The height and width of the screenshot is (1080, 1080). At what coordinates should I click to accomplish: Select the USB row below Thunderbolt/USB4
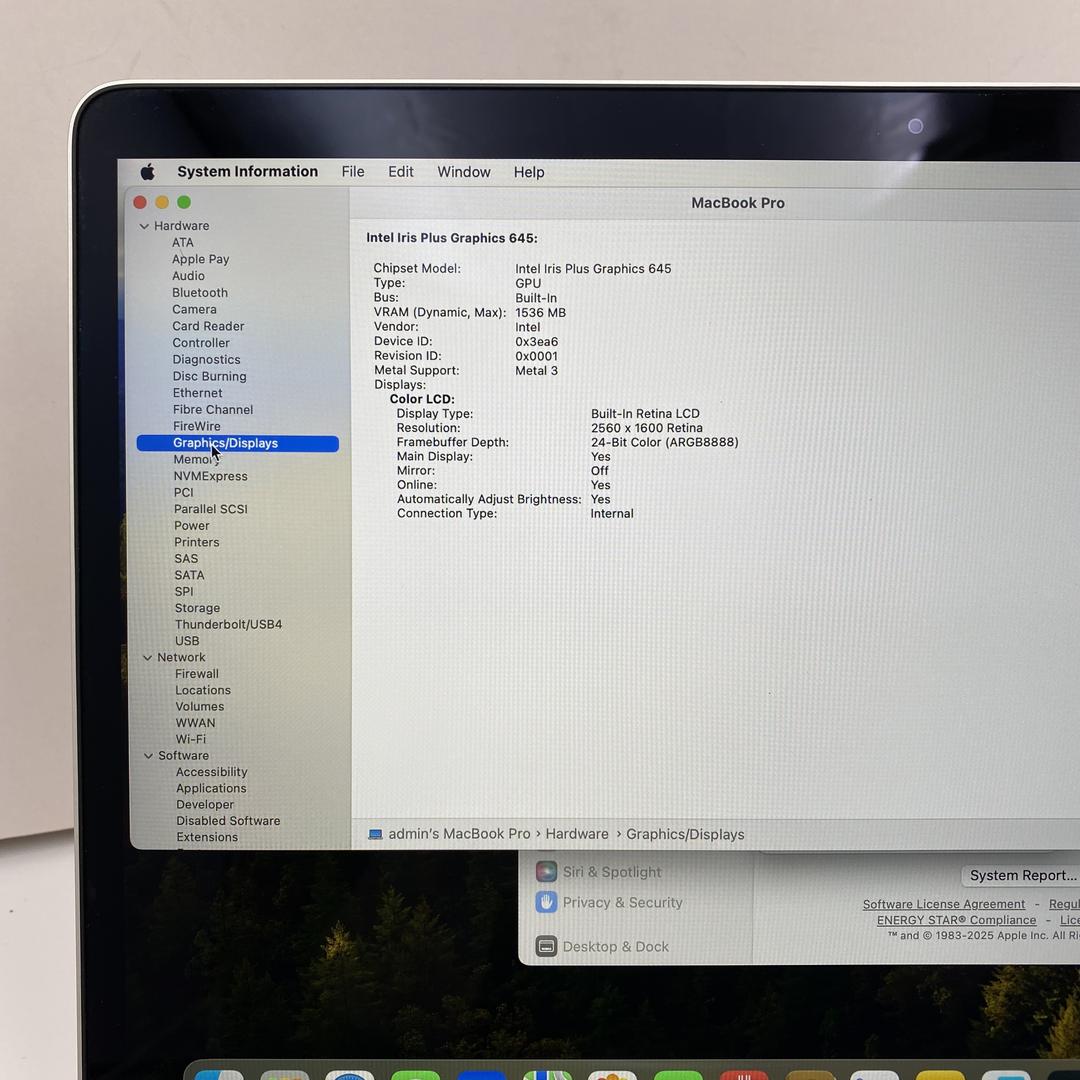pos(187,641)
